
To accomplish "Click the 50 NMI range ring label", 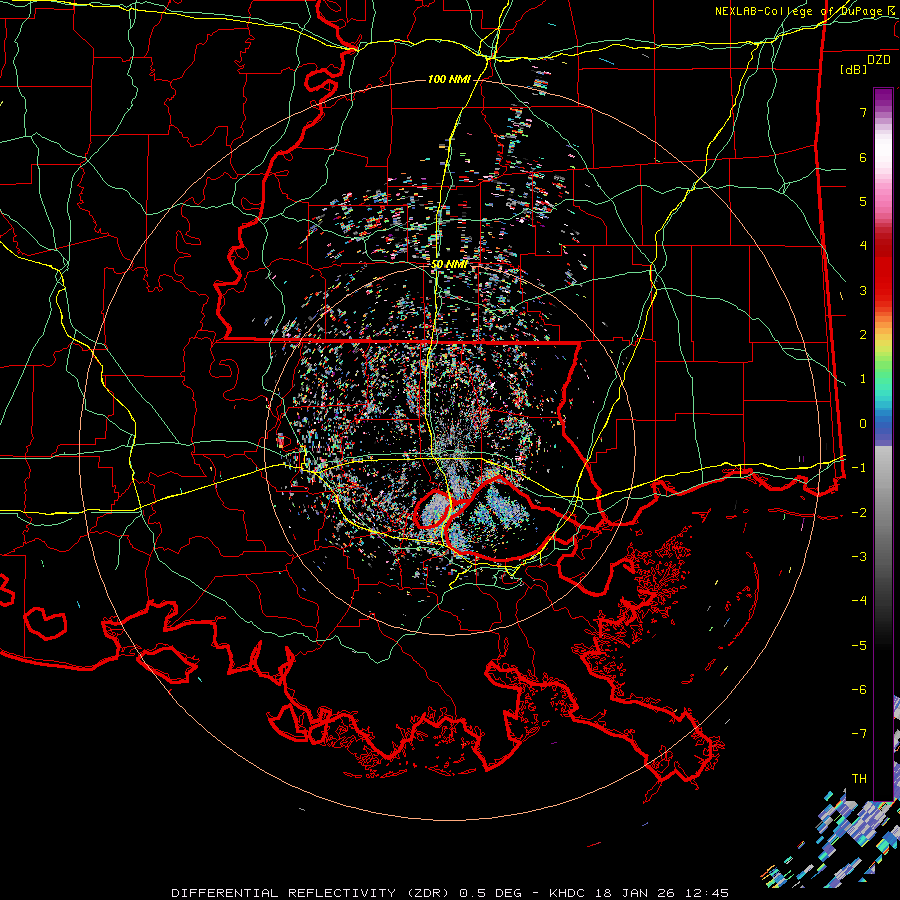I will (x=449, y=265).
